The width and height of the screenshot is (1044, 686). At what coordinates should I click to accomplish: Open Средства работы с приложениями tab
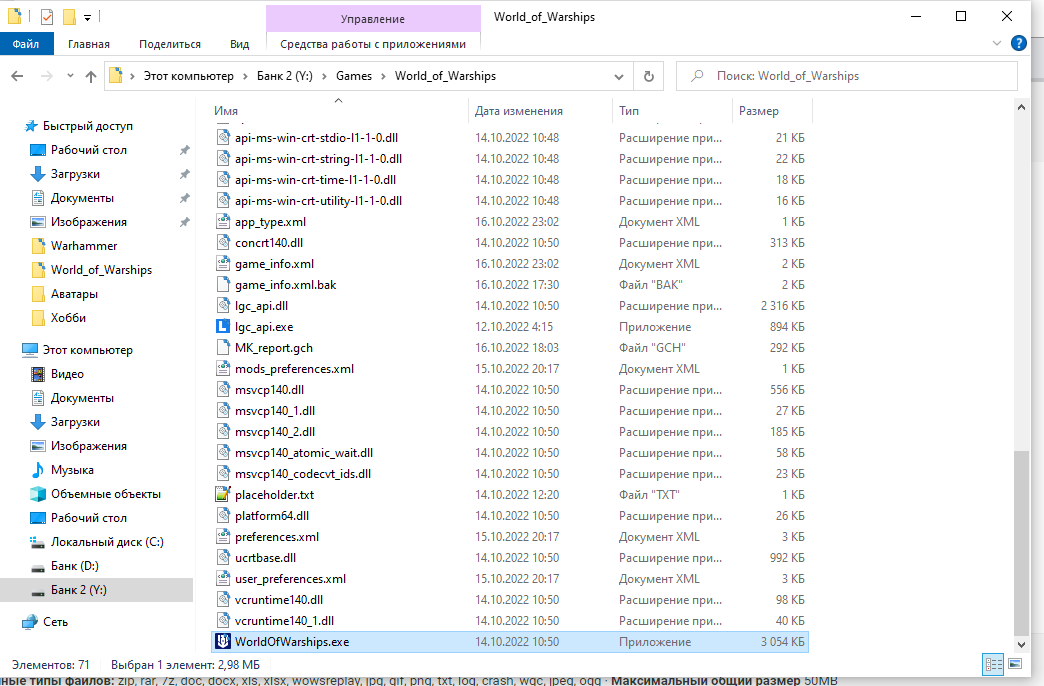click(x=373, y=44)
